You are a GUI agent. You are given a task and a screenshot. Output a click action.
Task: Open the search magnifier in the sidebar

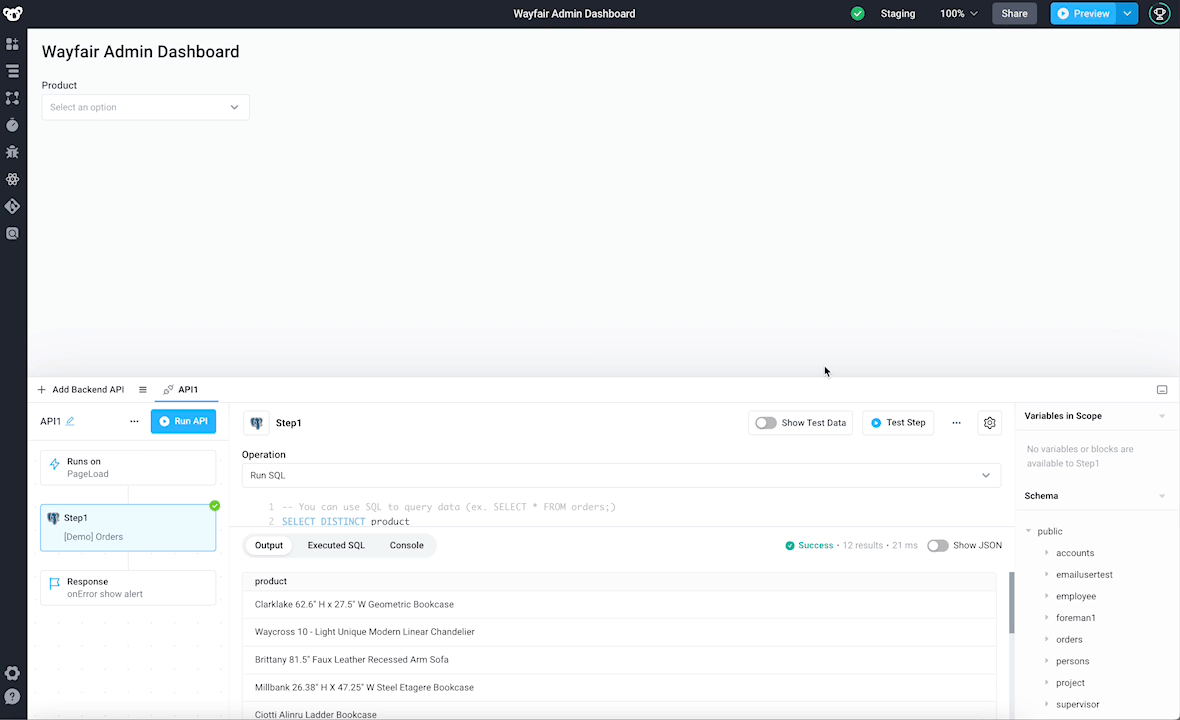13,233
